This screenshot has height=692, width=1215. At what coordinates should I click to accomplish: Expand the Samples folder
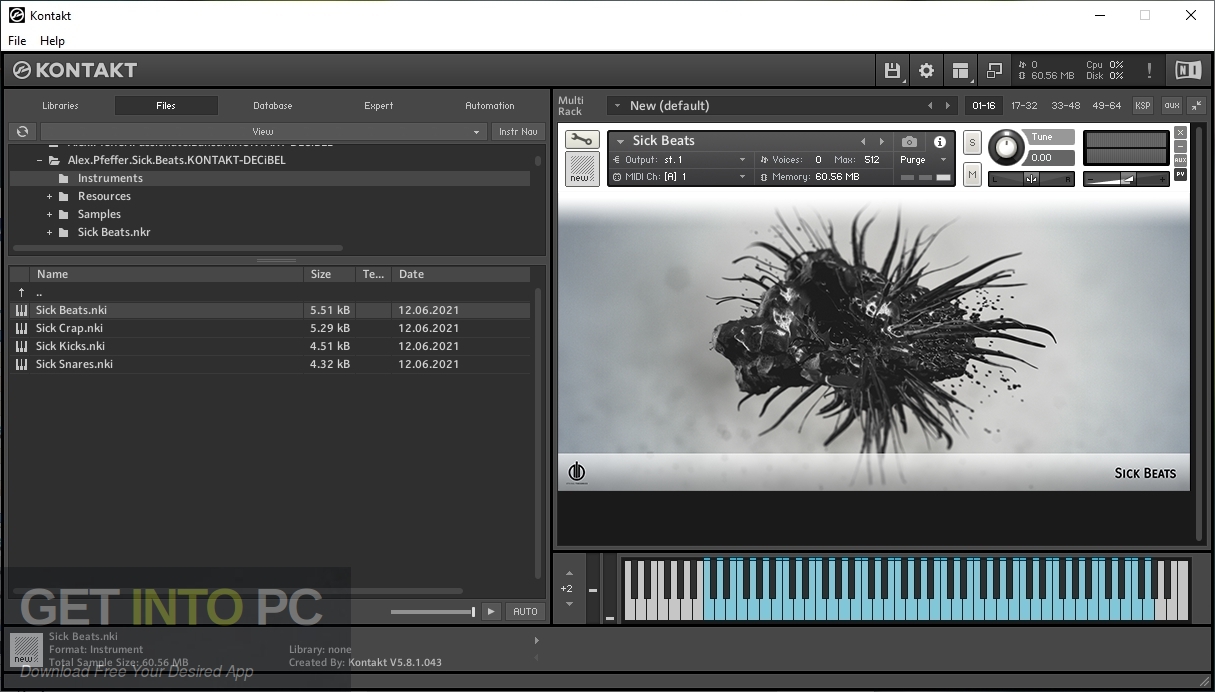coord(49,214)
